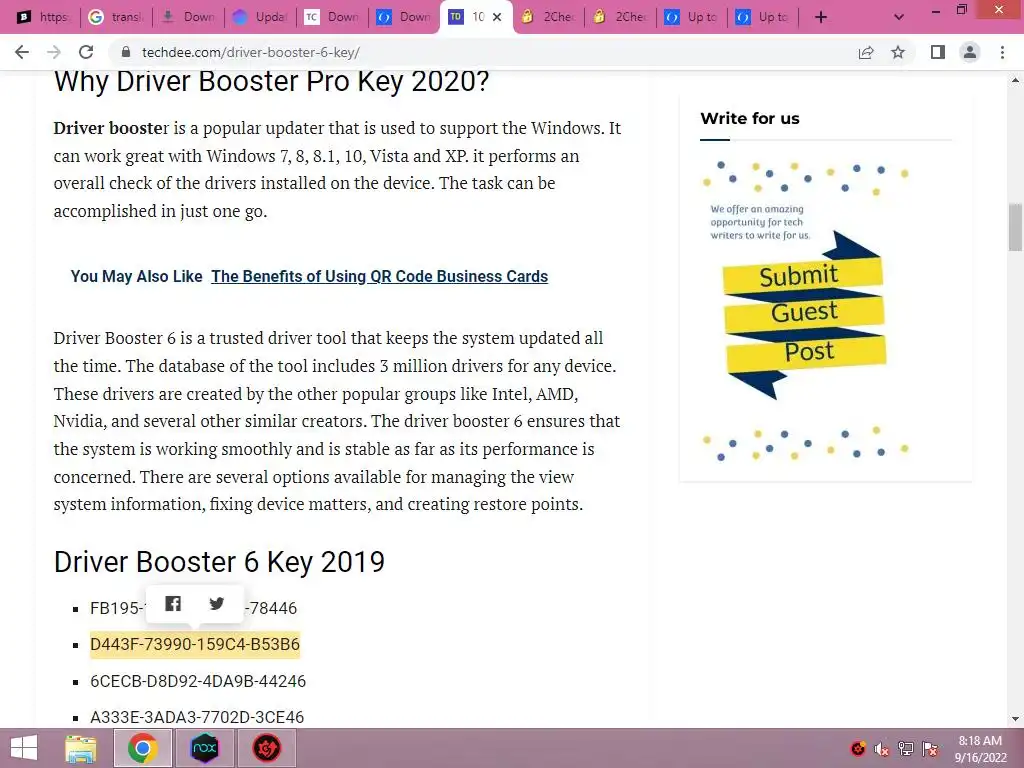Open Chrome from the taskbar
This screenshot has width=1024, height=768.
pos(142,748)
